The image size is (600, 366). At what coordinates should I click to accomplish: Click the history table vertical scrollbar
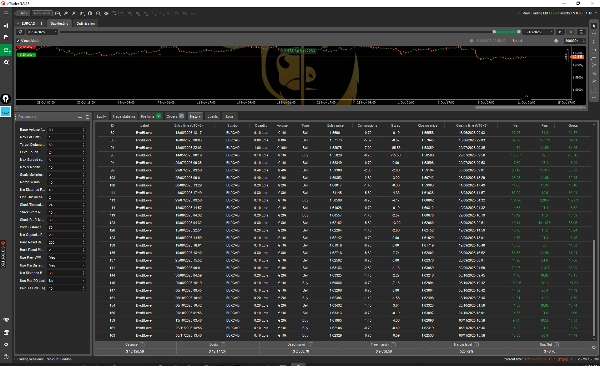click(594, 289)
